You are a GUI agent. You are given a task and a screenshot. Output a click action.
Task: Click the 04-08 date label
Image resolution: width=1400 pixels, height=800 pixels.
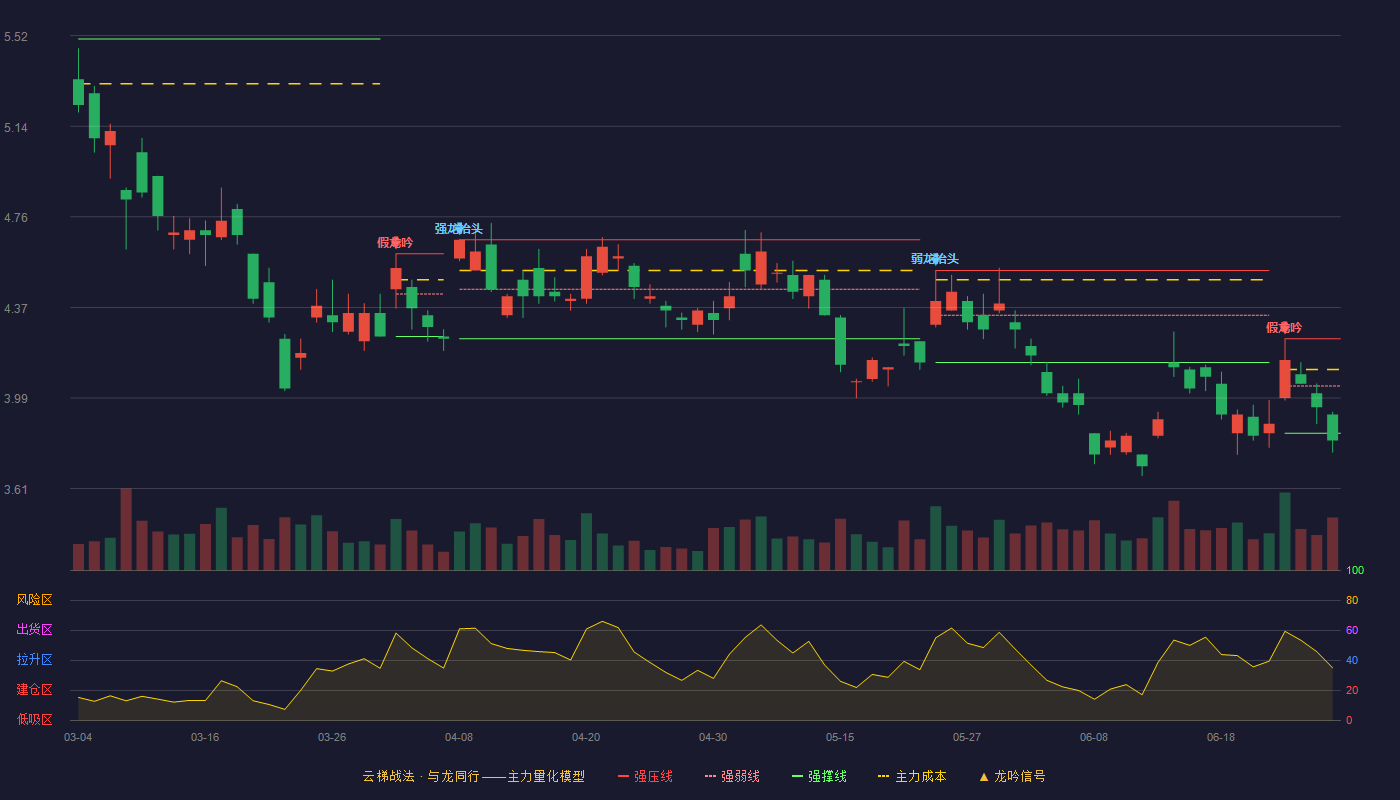[x=459, y=737]
